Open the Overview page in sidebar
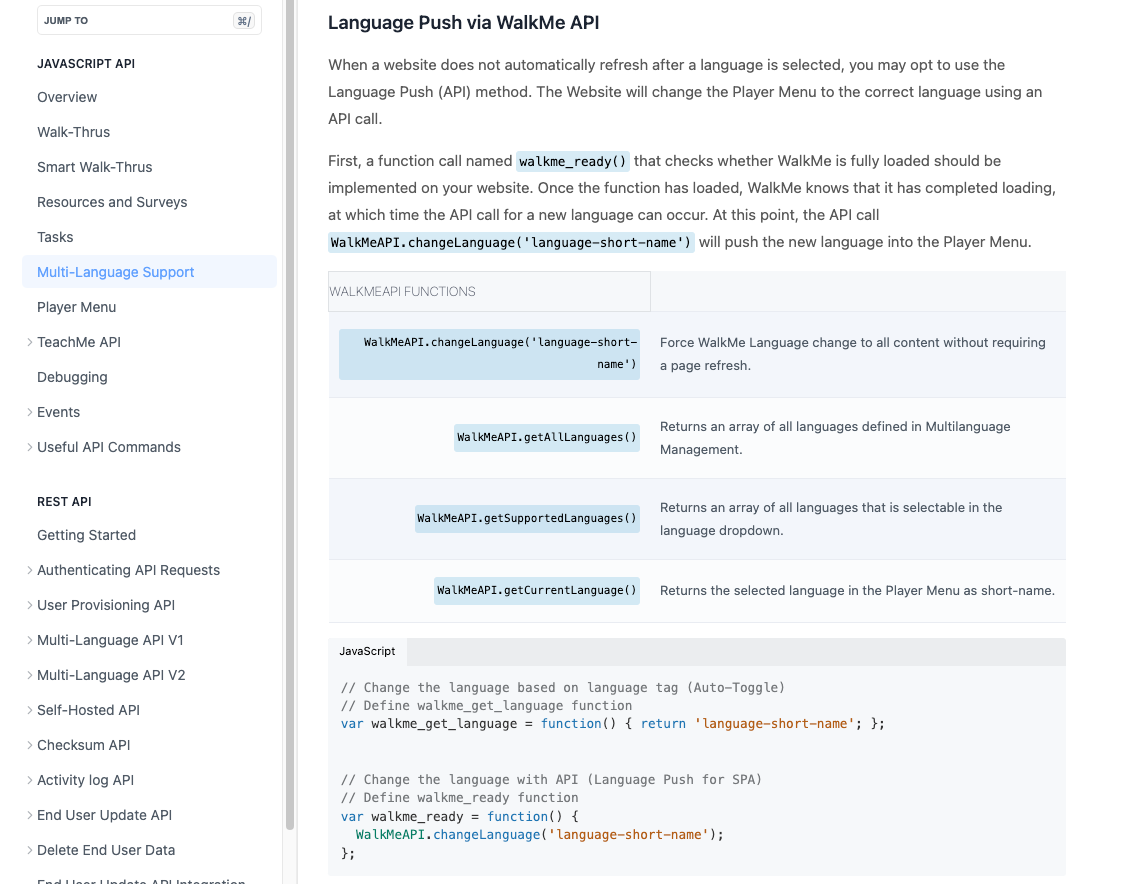This screenshot has height=884, width=1122. [x=67, y=97]
